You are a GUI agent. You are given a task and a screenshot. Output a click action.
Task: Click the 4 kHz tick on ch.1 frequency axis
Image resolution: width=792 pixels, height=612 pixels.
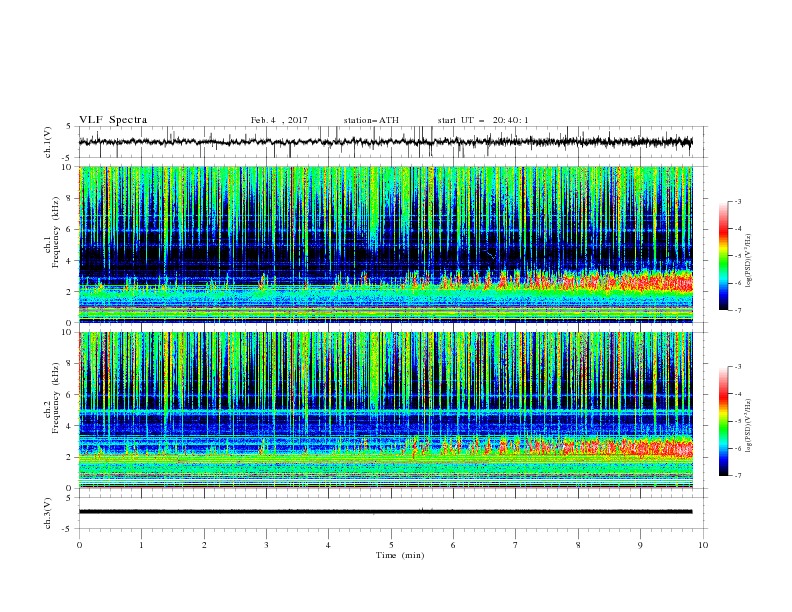tap(70, 261)
